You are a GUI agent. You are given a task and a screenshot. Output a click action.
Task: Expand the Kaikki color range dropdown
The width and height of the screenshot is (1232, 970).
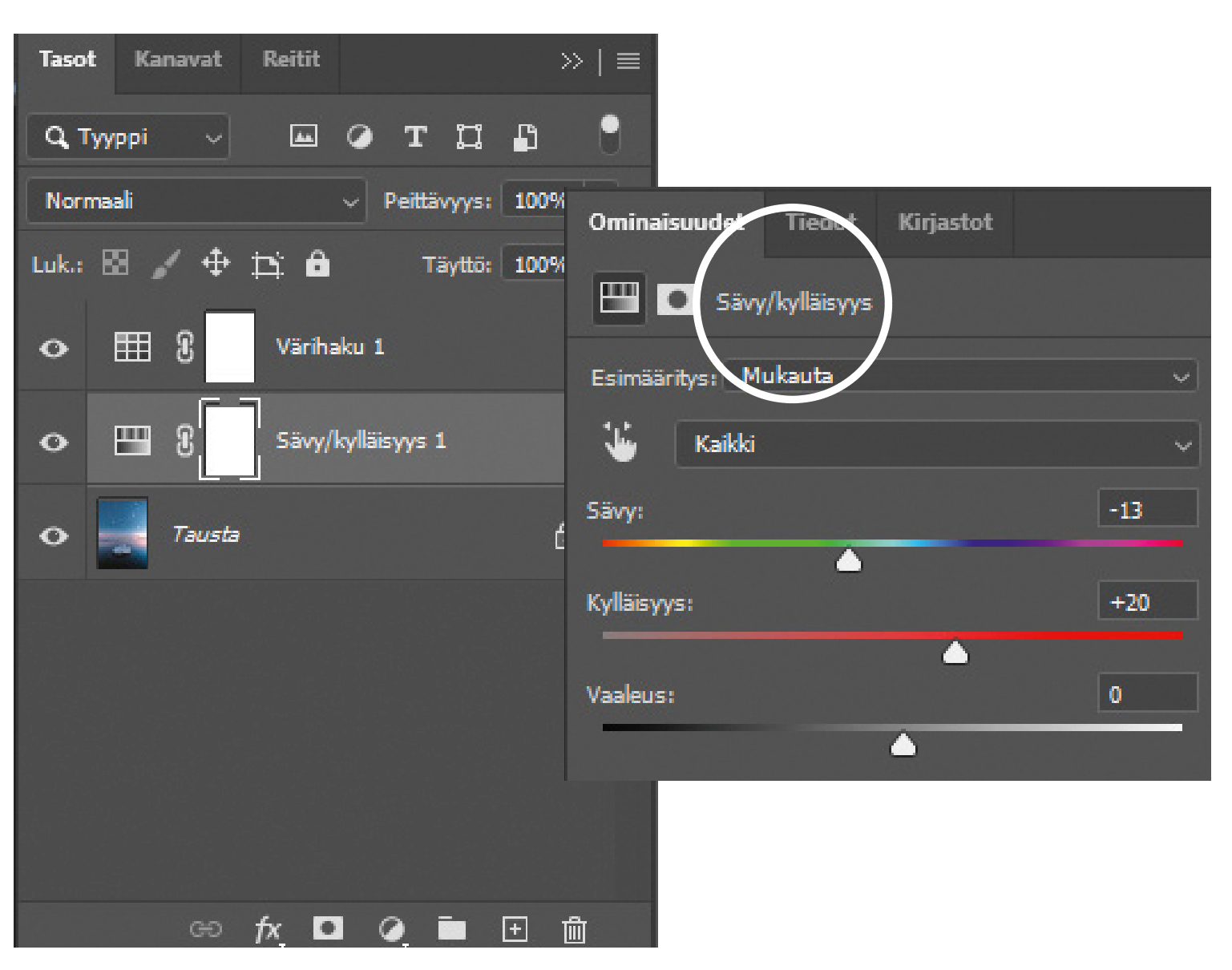click(x=936, y=444)
